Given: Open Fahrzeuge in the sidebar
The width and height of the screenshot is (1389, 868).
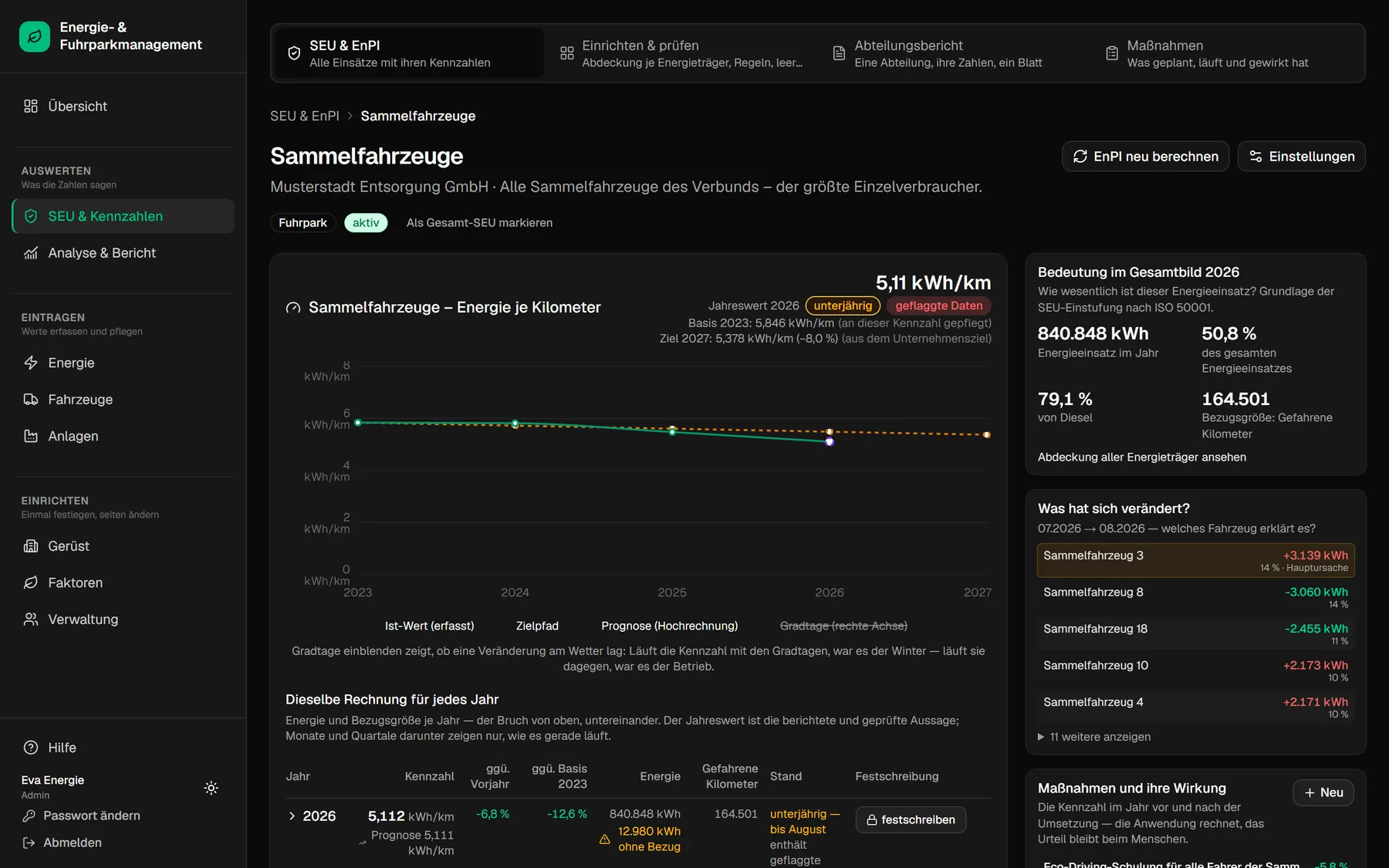Looking at the screenshot, I should (123, 400).
